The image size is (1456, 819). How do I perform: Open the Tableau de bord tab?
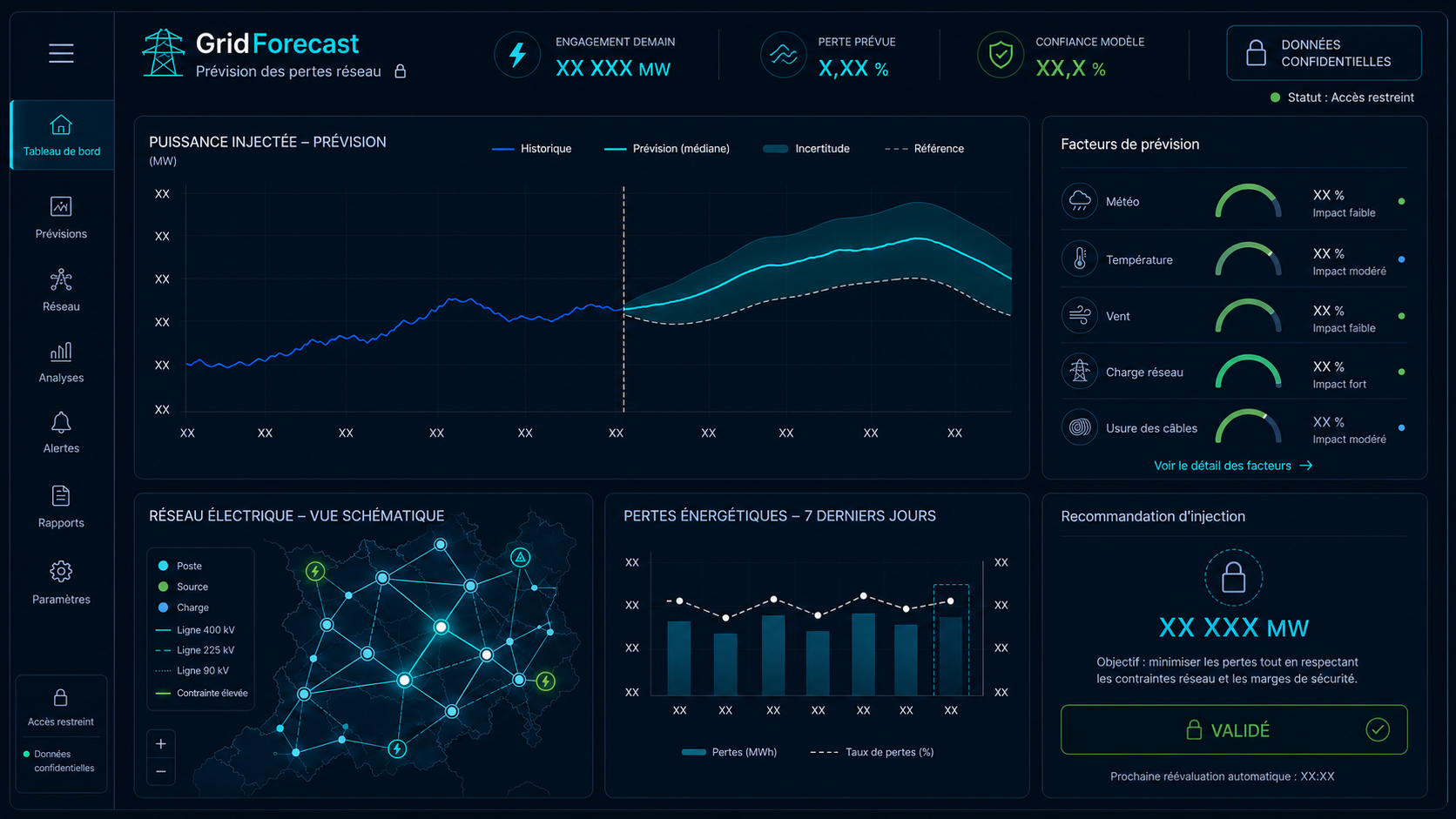tap(62, 135)
